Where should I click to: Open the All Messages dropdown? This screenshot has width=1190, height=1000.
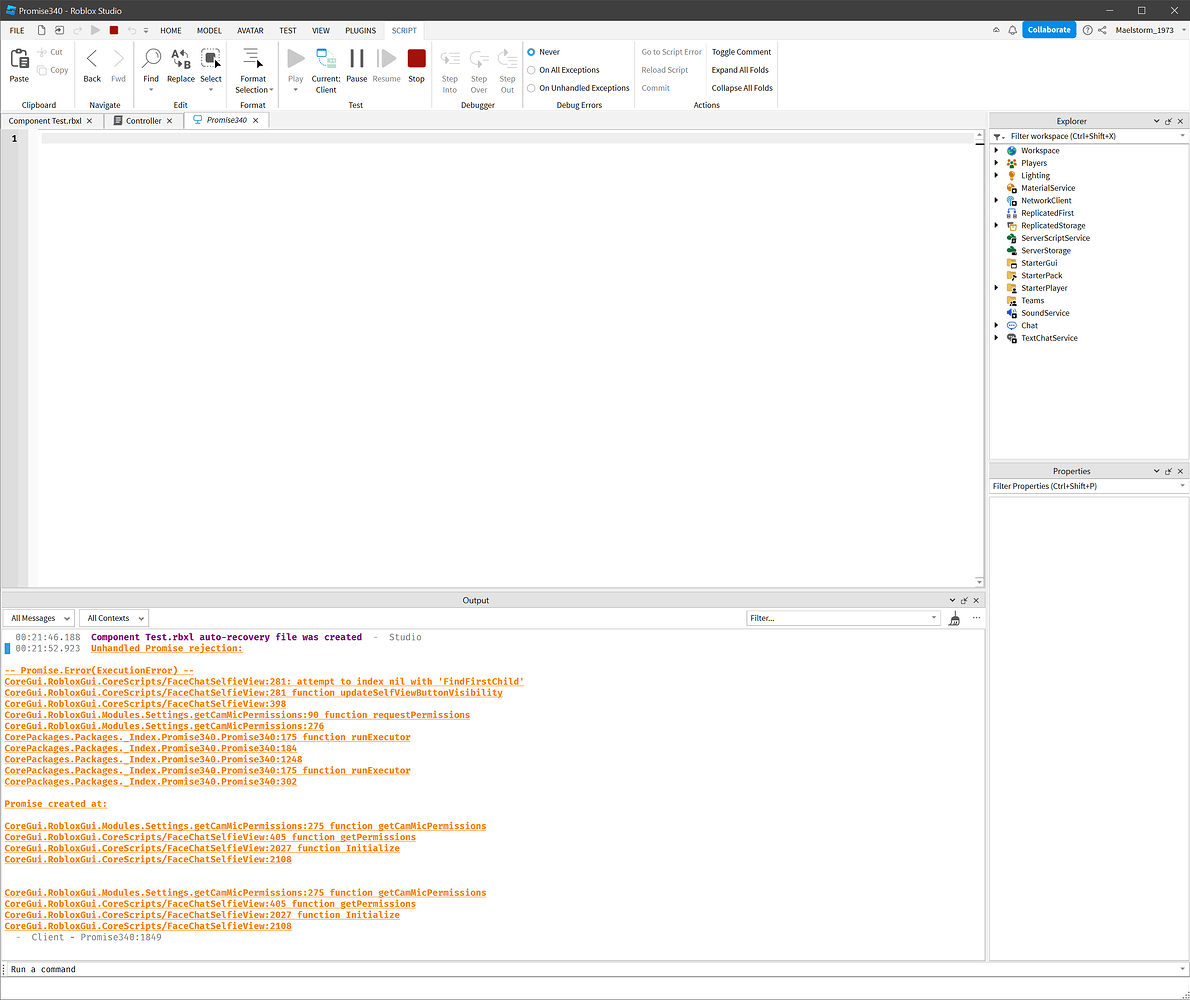(x=38, y=617)
